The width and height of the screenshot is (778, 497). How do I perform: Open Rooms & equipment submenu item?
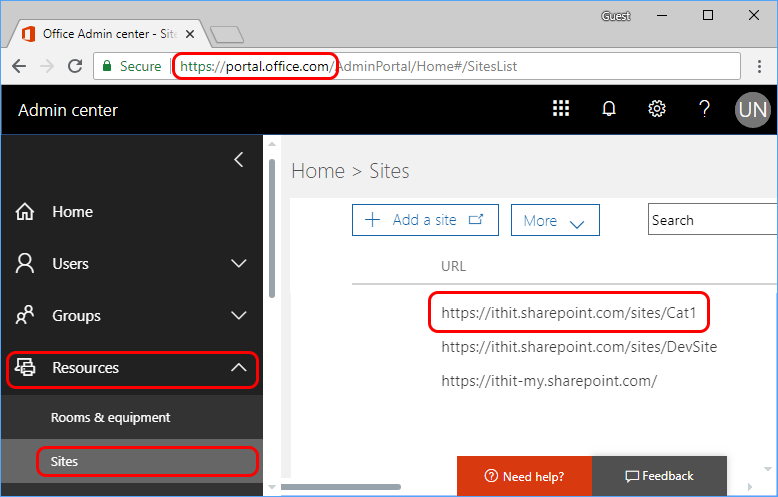pos(132,418)
